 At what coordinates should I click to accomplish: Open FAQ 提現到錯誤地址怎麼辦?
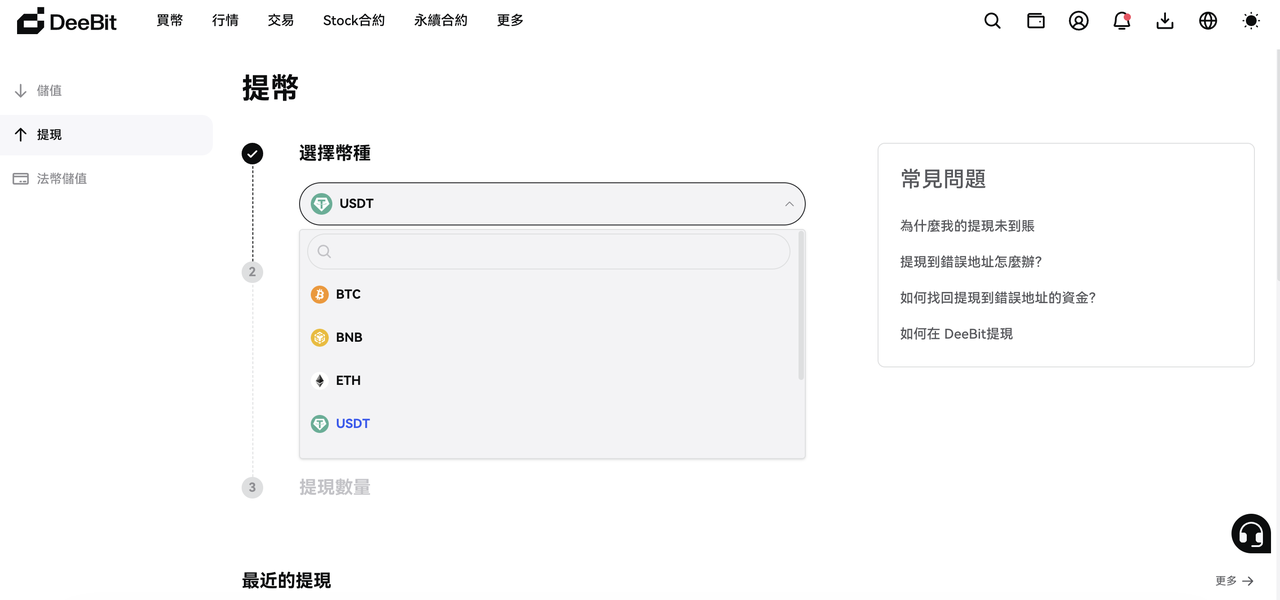(x=971, y=262)
